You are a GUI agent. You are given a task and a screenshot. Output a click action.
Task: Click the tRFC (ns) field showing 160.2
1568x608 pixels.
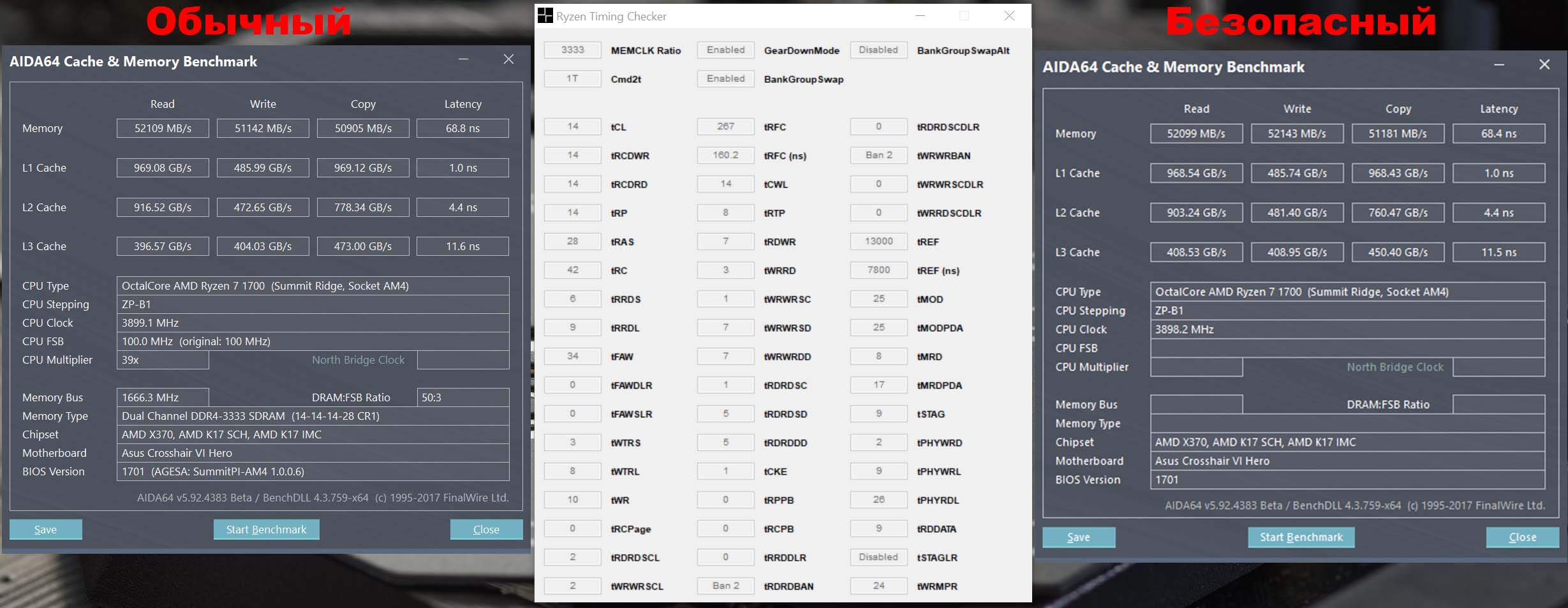pyautogui.click(x=726, y=155)
